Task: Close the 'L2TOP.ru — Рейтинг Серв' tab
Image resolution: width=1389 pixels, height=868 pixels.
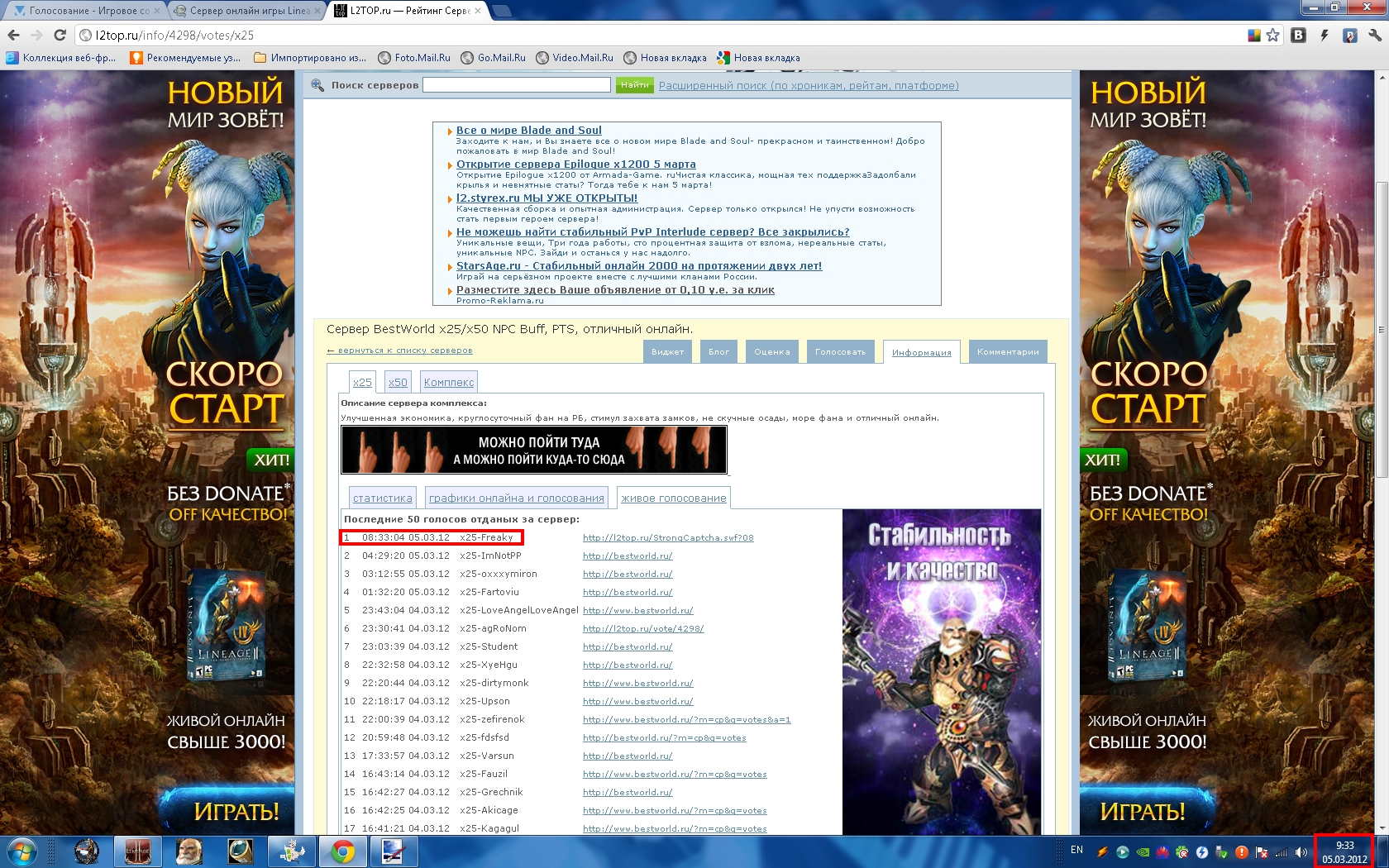Action: coord(478,11)
